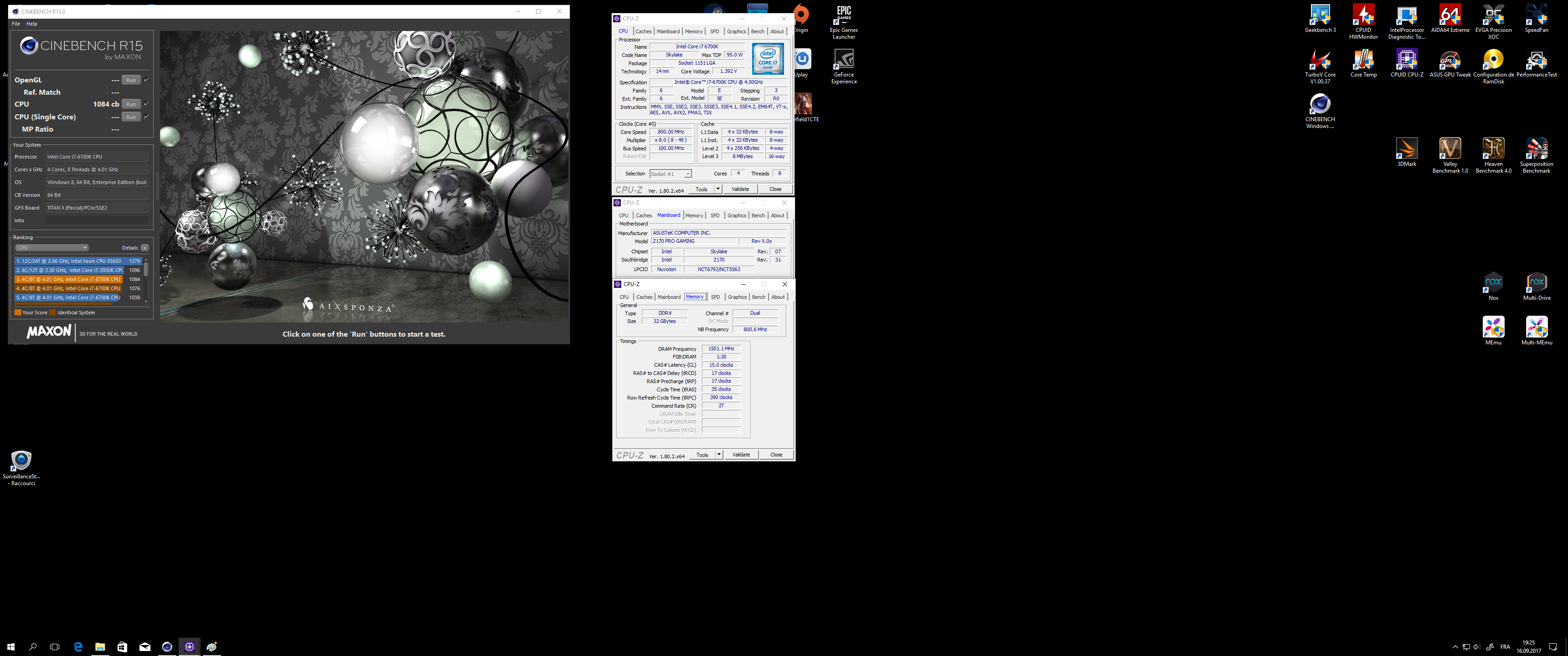Select Bench tab in Memory CPU-Z window
Image resolution: width=1568 pixels, height=656 pixels.
pos(758,297)
